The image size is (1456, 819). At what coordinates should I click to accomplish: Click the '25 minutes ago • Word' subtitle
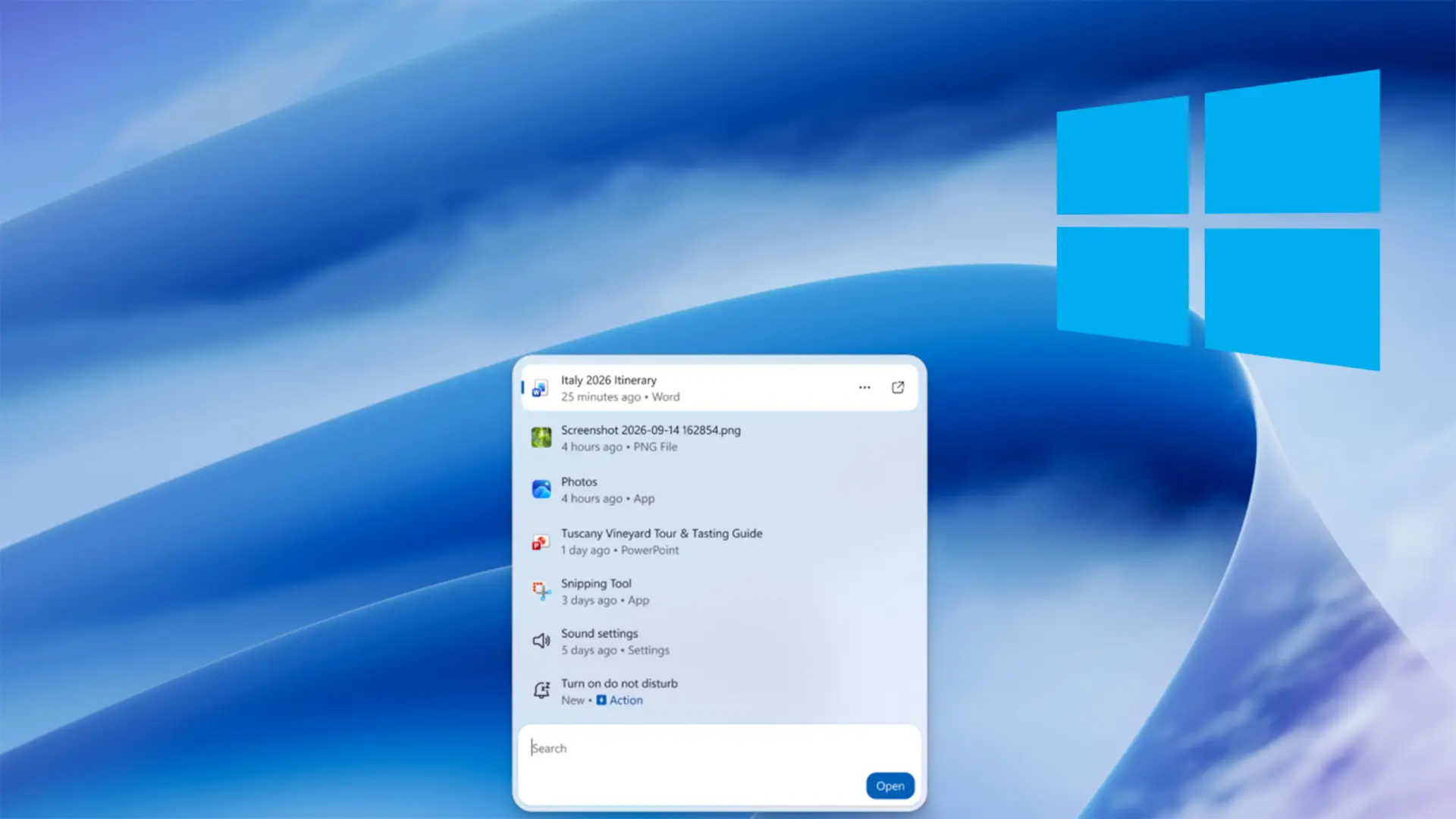pos(620,397)
